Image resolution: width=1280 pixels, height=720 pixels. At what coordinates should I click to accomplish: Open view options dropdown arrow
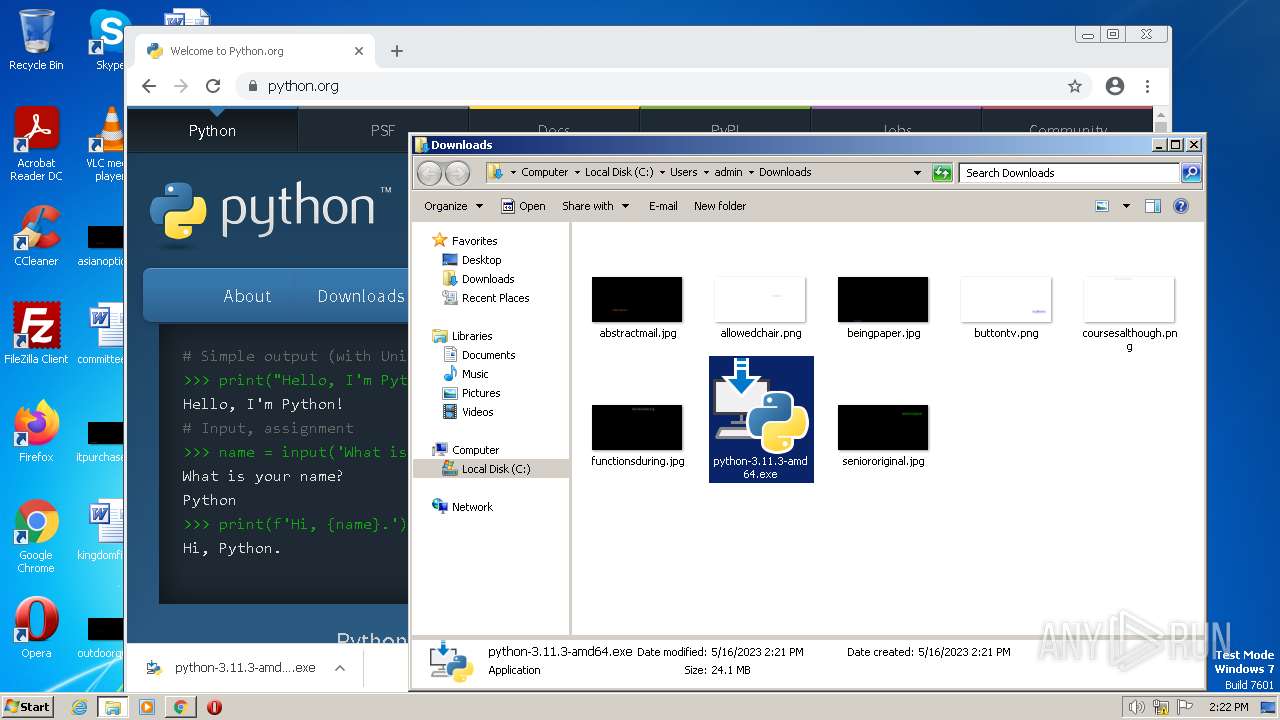pyautogui.click(x=1126, y=206)
